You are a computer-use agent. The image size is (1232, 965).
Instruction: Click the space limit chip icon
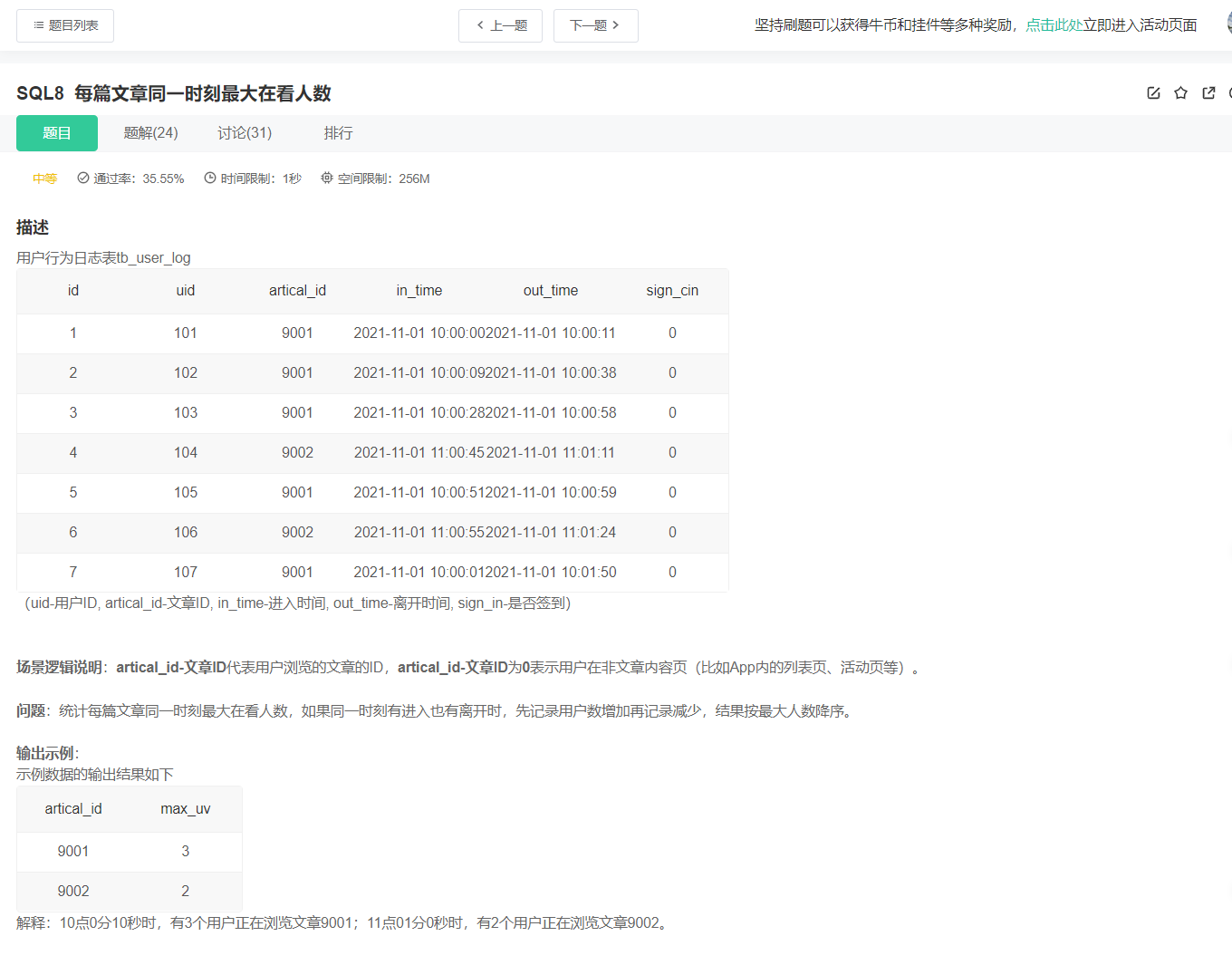pos(327,179)
